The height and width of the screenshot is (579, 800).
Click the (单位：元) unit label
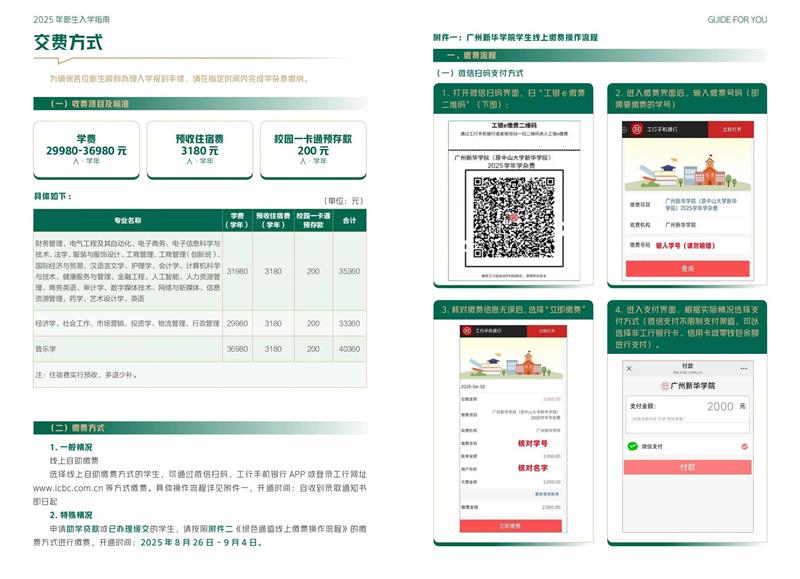[343, 201]
